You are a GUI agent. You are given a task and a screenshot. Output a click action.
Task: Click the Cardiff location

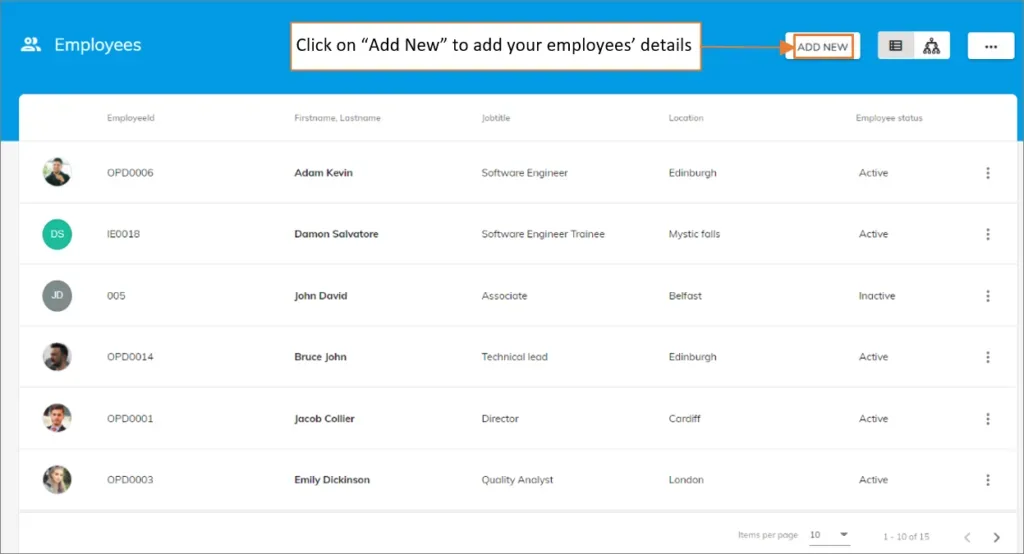pyautogui.click(x=684, y=418)
